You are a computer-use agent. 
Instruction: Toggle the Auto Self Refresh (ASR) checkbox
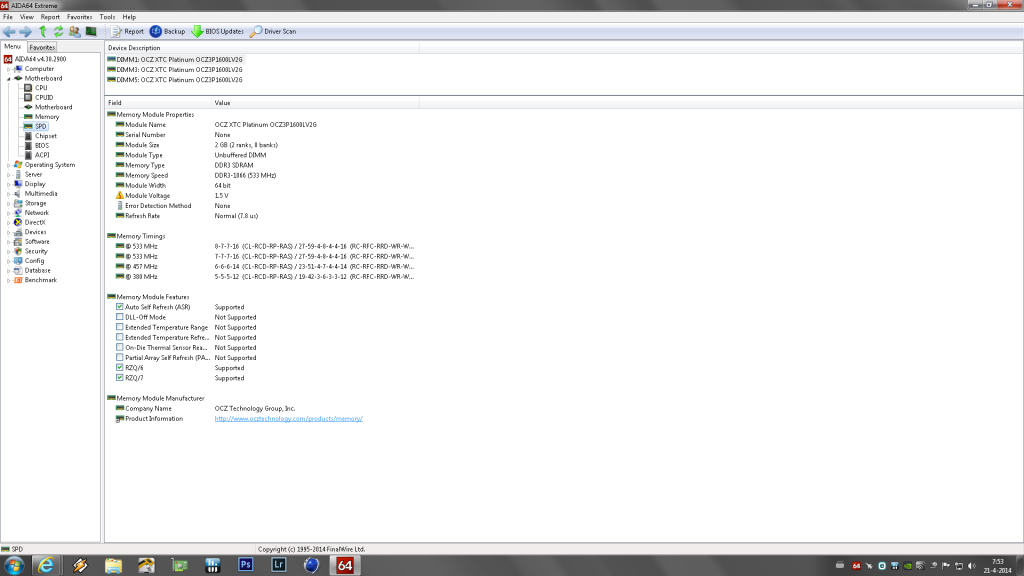[x=120, y=307]
